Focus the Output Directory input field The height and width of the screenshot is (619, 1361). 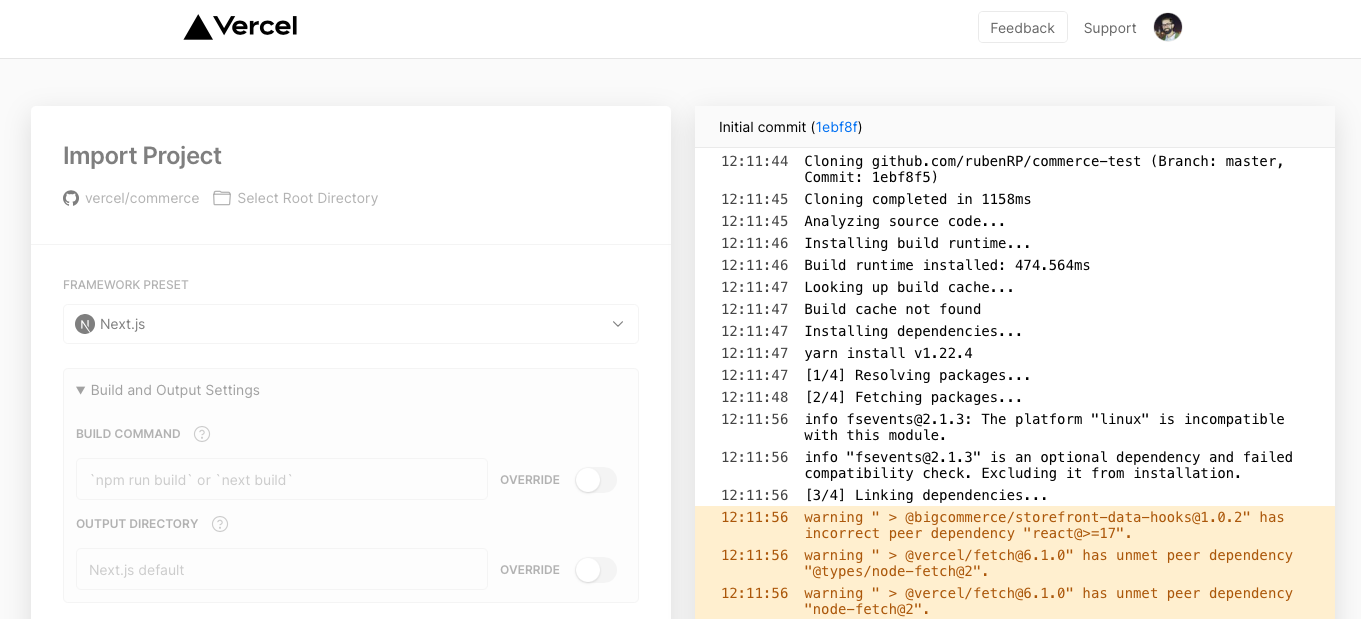click(x=282, y=570)
